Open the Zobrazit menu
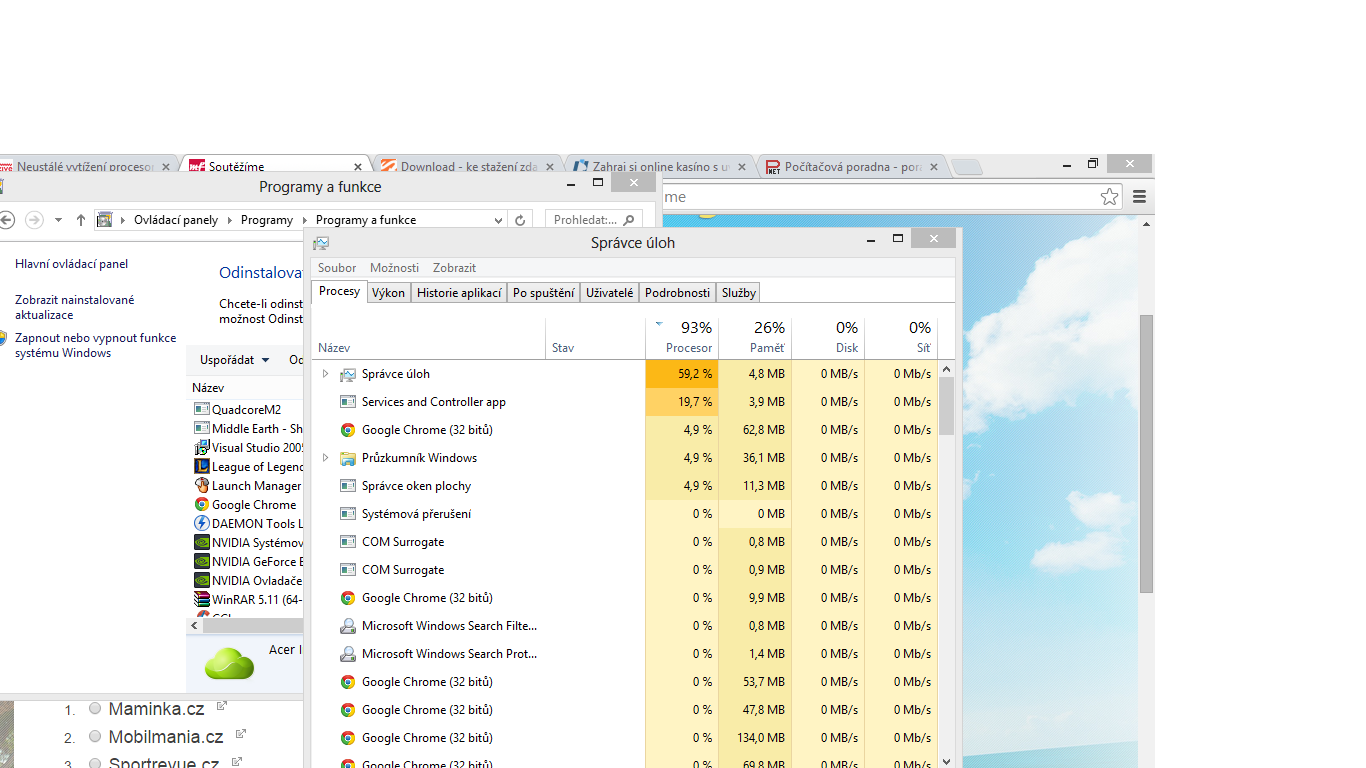Viewport: 1366px width, 768px height. pyautogui.click(x=454, y=268)
